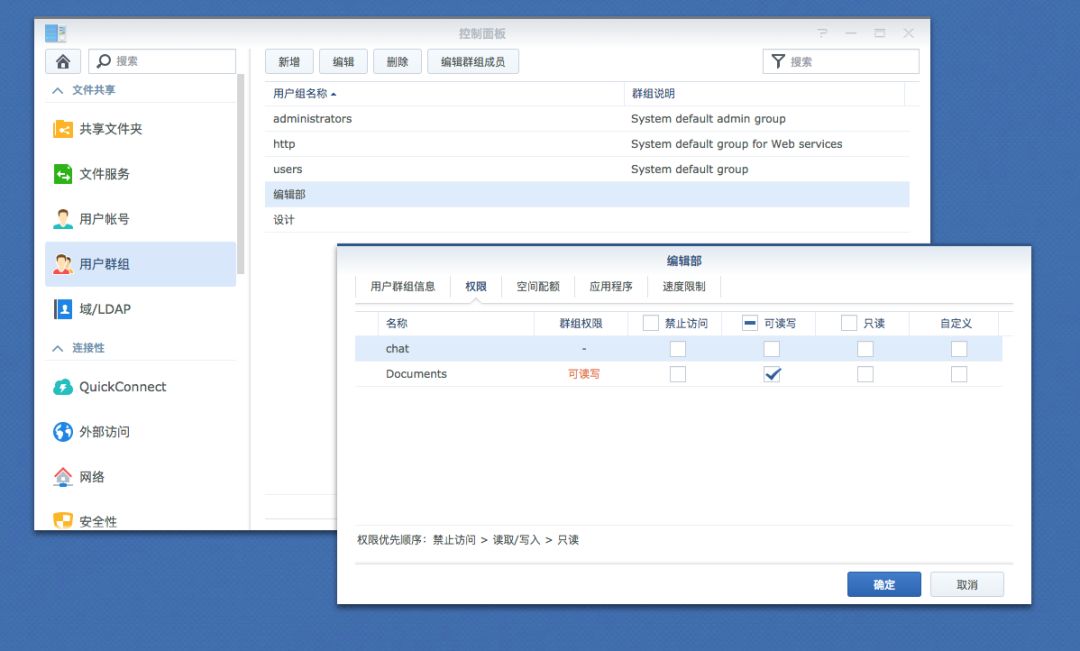Click the 自定义 column header

click(x=956, y=323)
